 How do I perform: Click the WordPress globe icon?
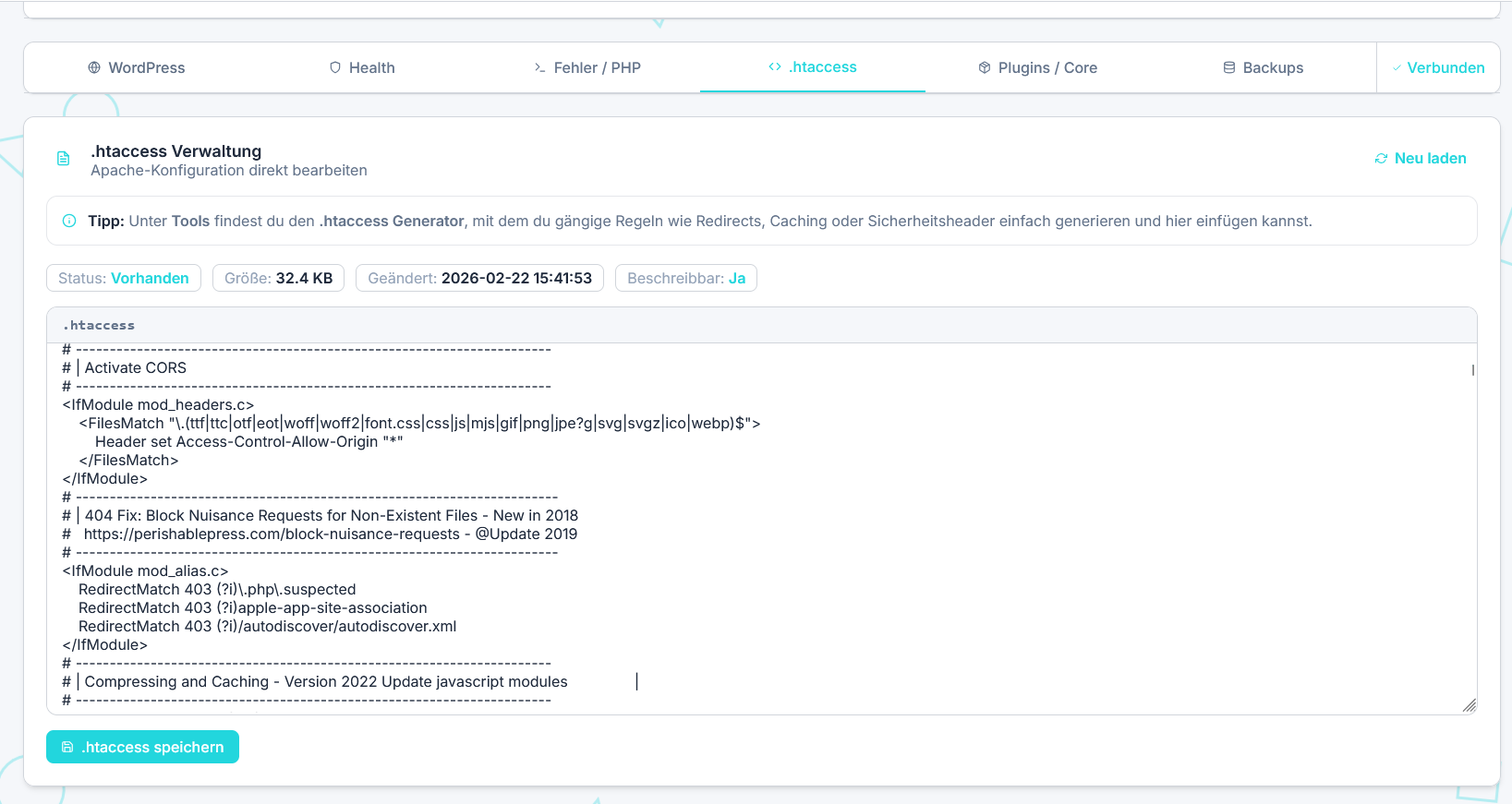click(x=94, y=67)
